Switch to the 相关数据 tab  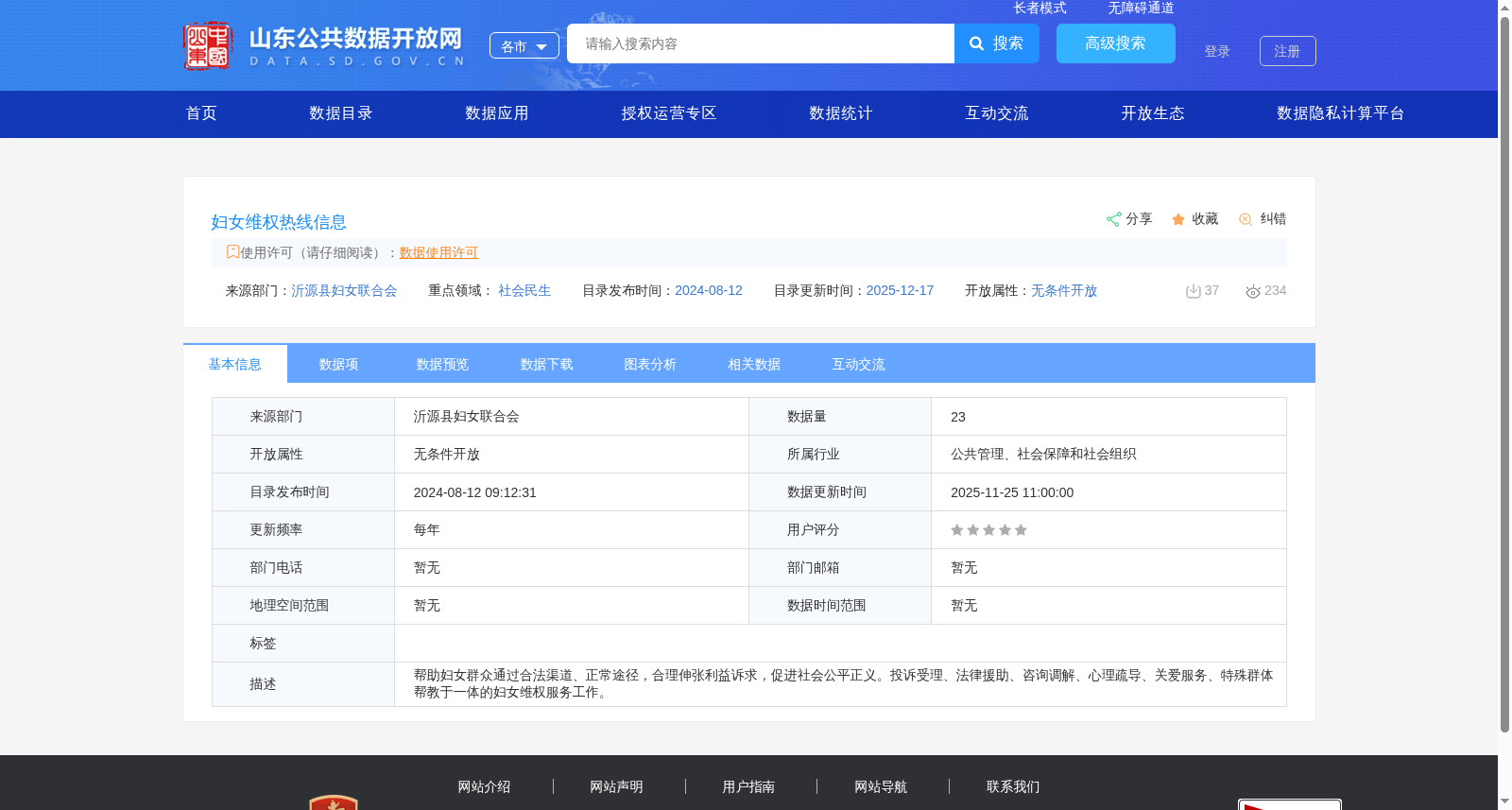click(754, 364)
